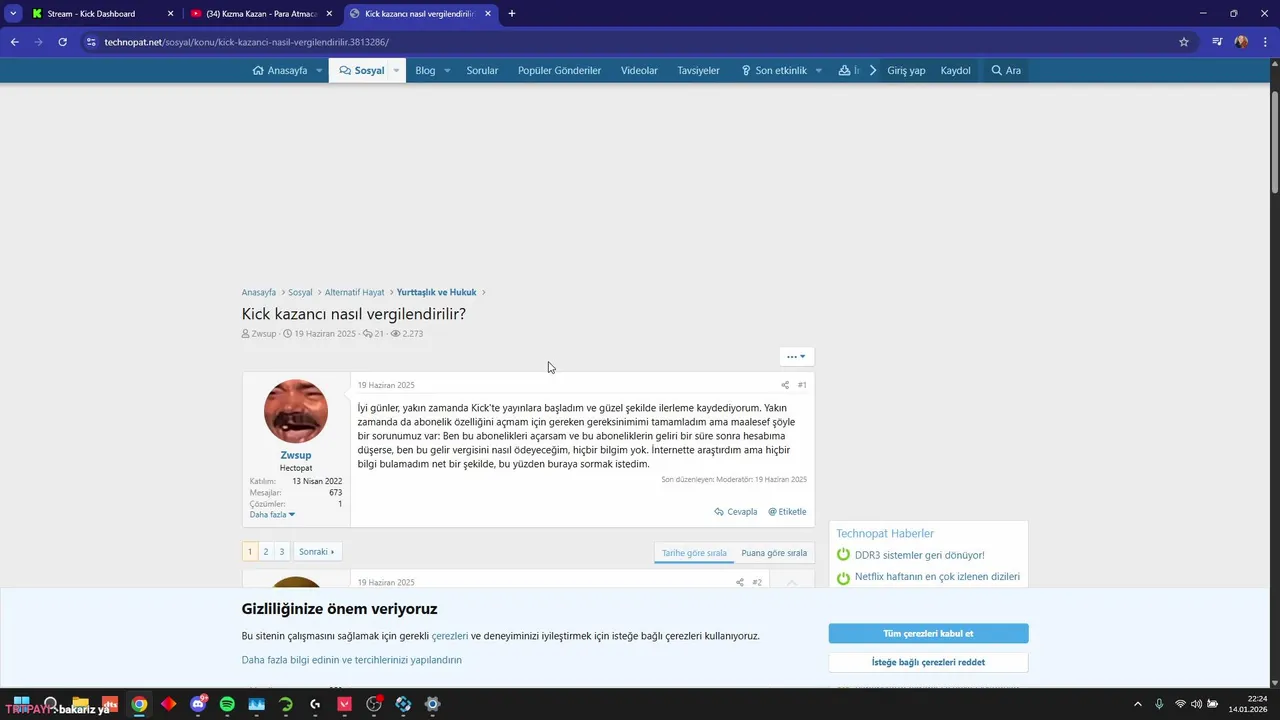Viewport: 1280px width, 720px height.
Task: Open Discord from the taskbar
Action: coord(198,704)
